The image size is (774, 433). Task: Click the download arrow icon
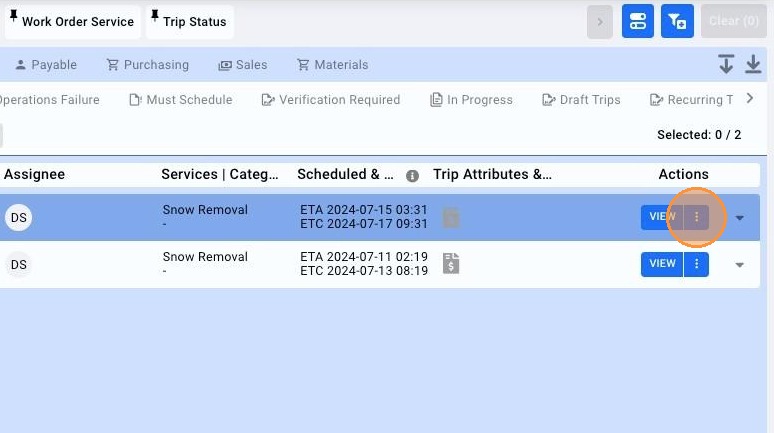(x=753, y=65)
